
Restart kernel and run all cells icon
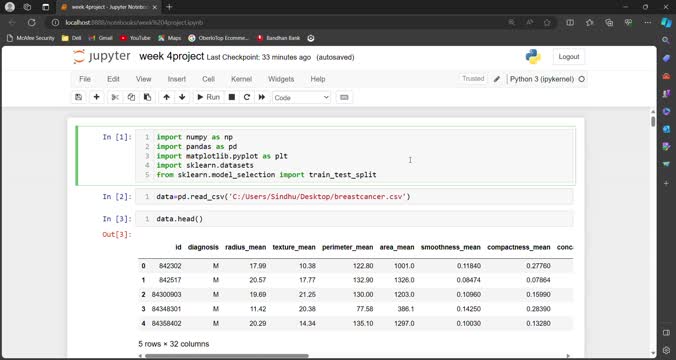click(262, 97)
